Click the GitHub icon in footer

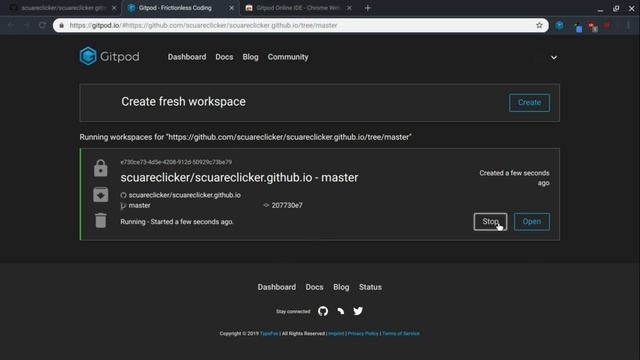[323, 311]
